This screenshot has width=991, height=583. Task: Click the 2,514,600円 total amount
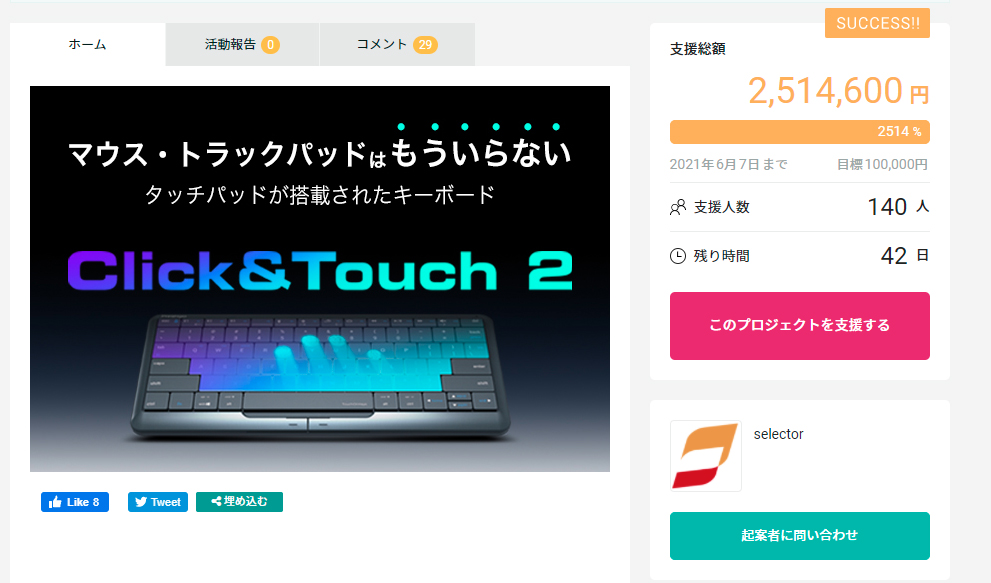839,91
